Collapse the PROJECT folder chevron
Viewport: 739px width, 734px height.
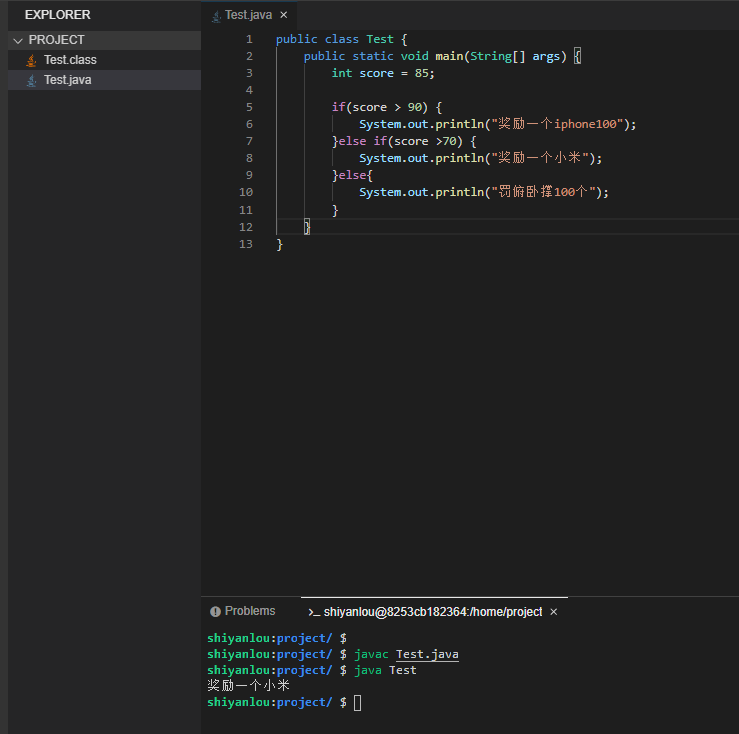pyautogui.click(x=18, y=41)
